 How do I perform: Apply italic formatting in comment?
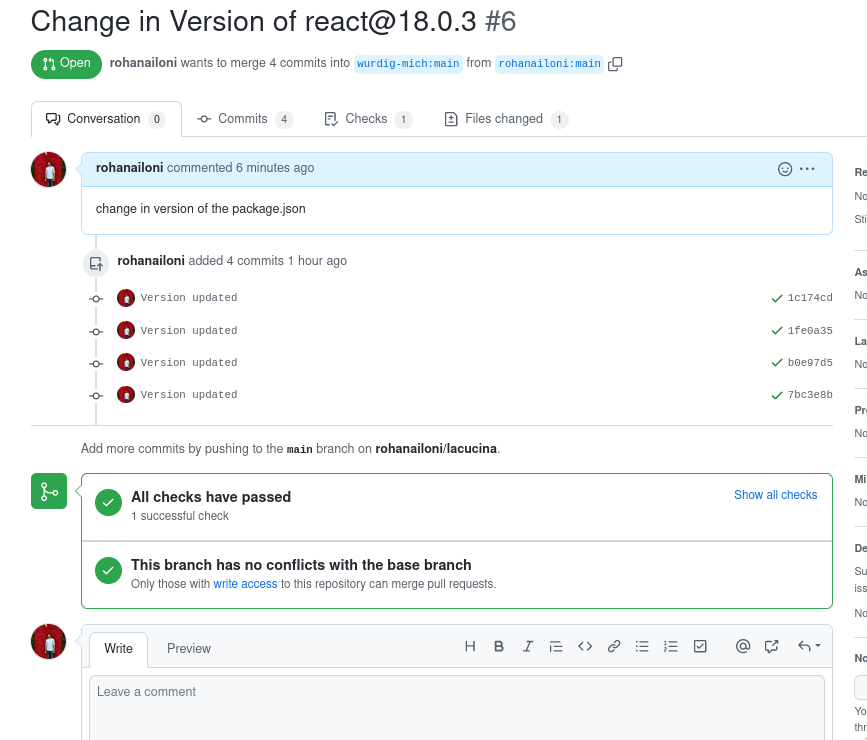(x=527, y=646)
